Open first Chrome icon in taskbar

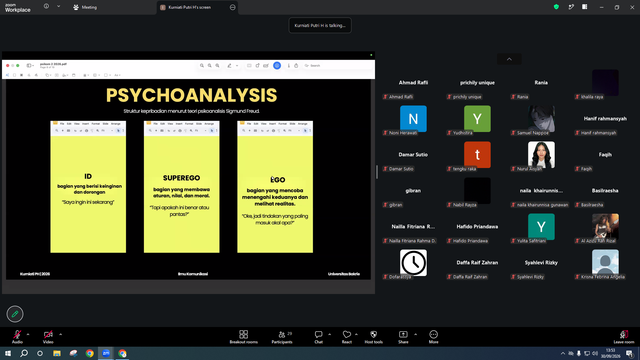coord(90,353)
